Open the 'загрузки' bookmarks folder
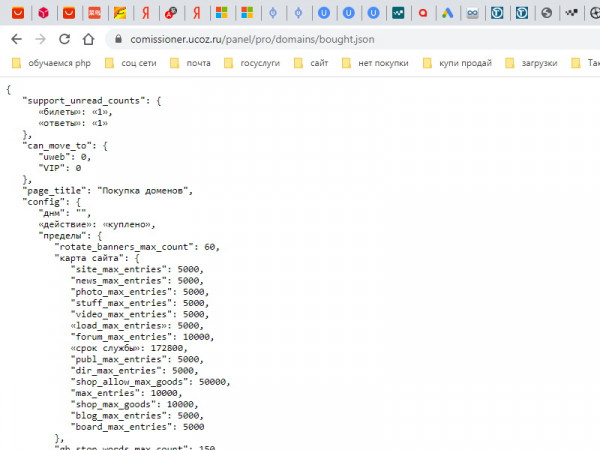 531,63
